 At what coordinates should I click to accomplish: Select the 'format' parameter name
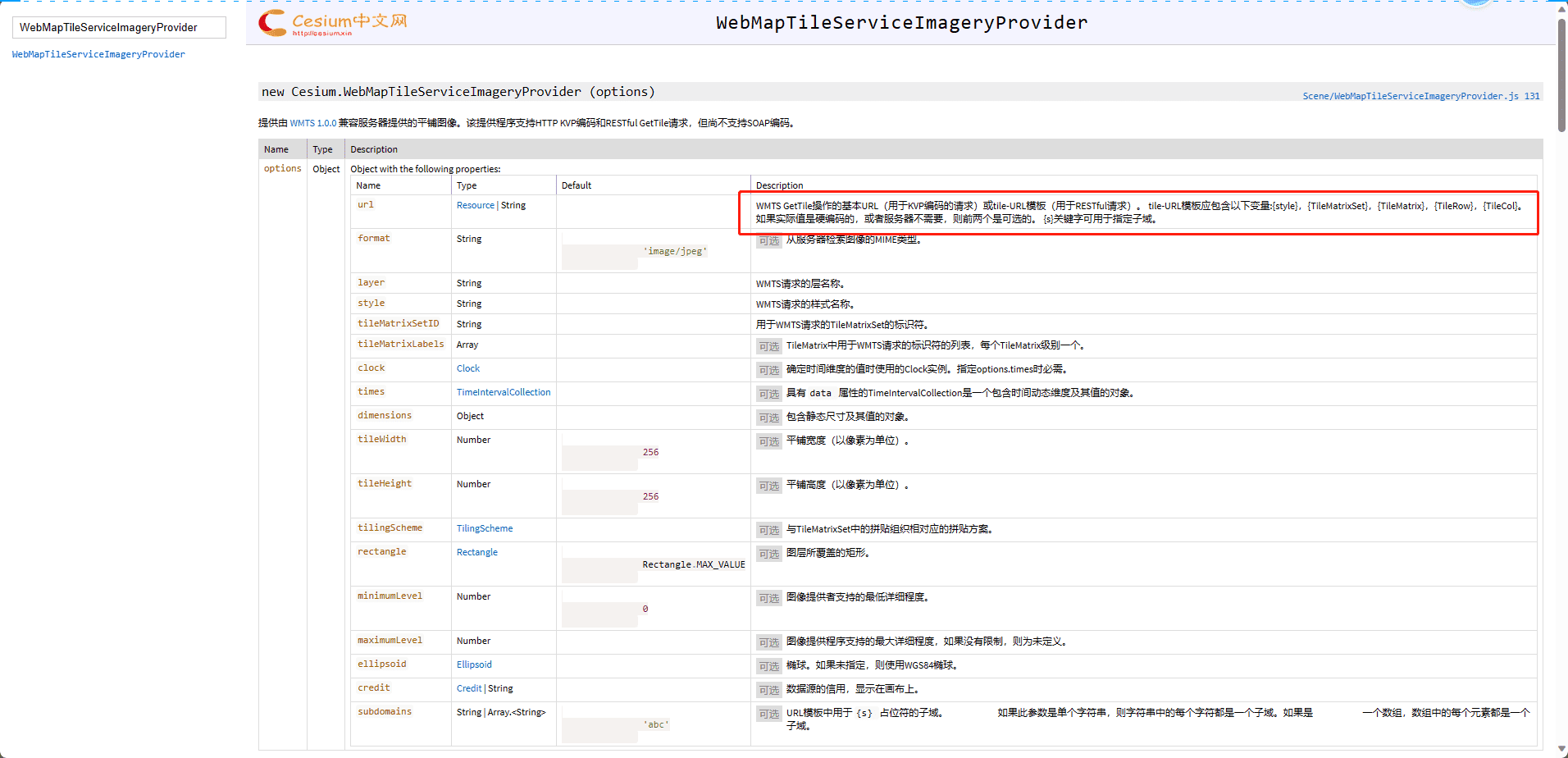click(x=374, y=238)
